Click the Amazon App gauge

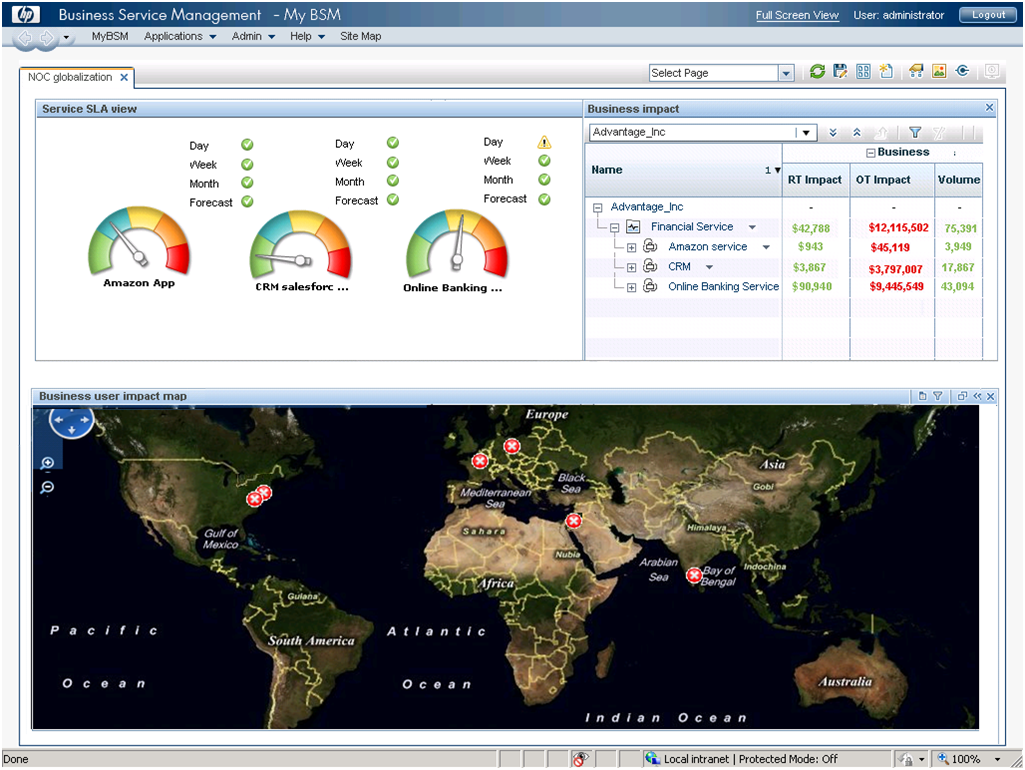tap(139, 242)
